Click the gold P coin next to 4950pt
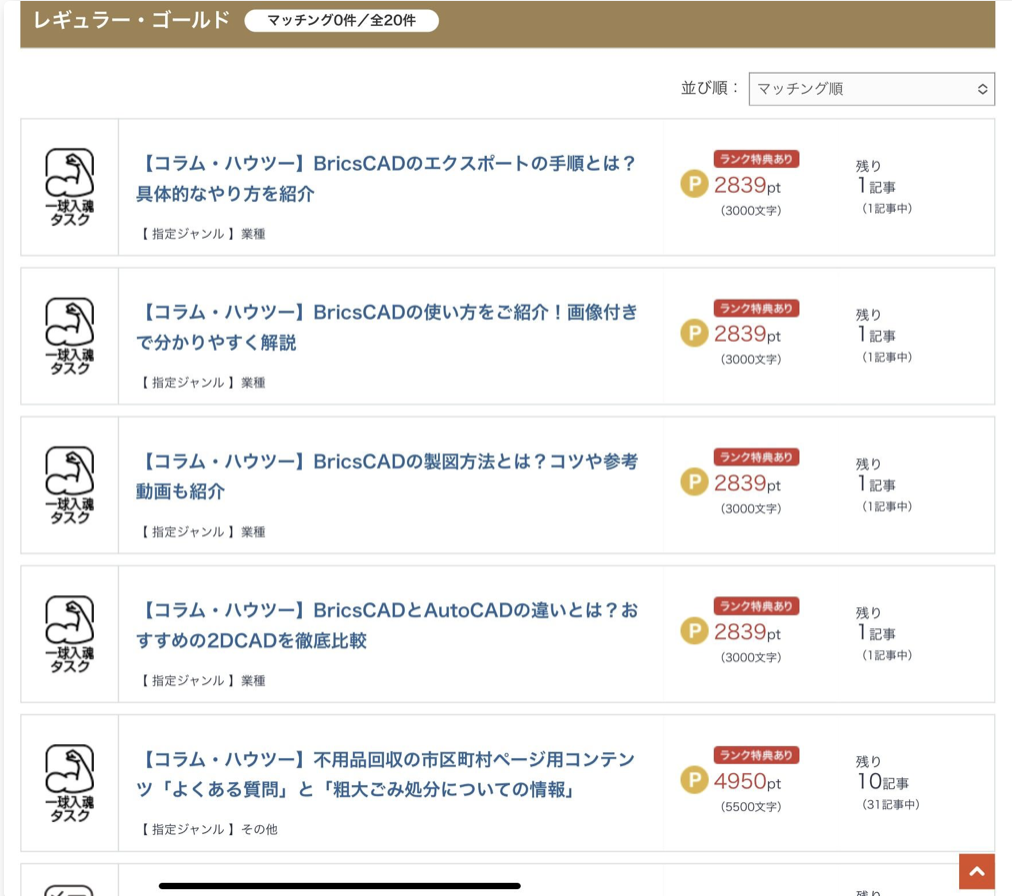Viewport: 1012px width, 896px height. (x=694, y=780)
